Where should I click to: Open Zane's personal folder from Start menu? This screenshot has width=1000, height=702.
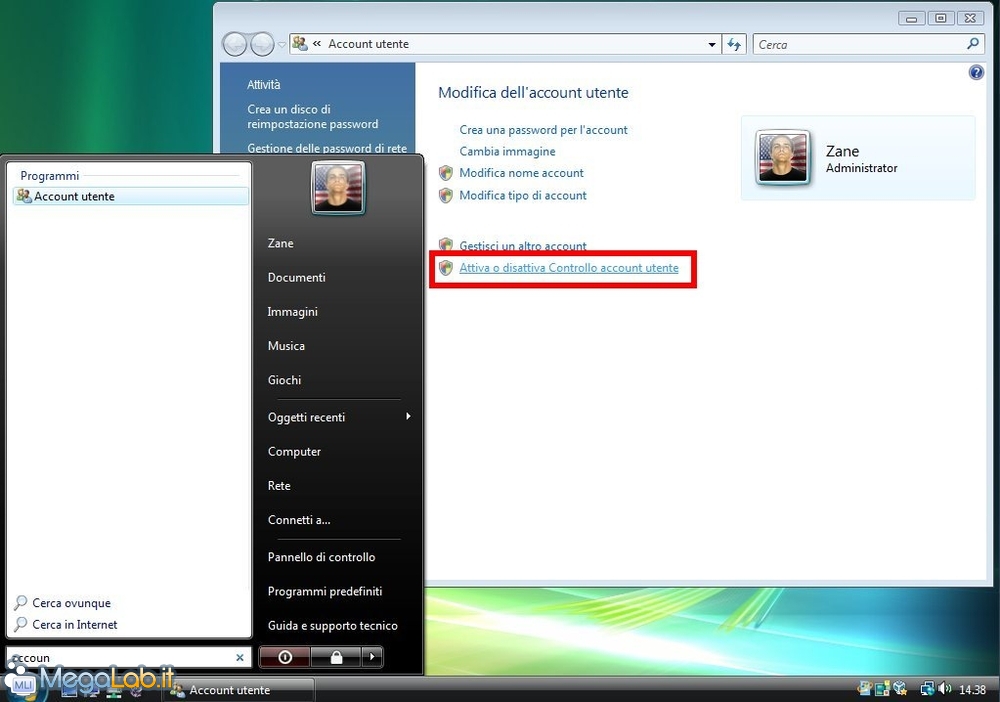(x=281, y=243)
